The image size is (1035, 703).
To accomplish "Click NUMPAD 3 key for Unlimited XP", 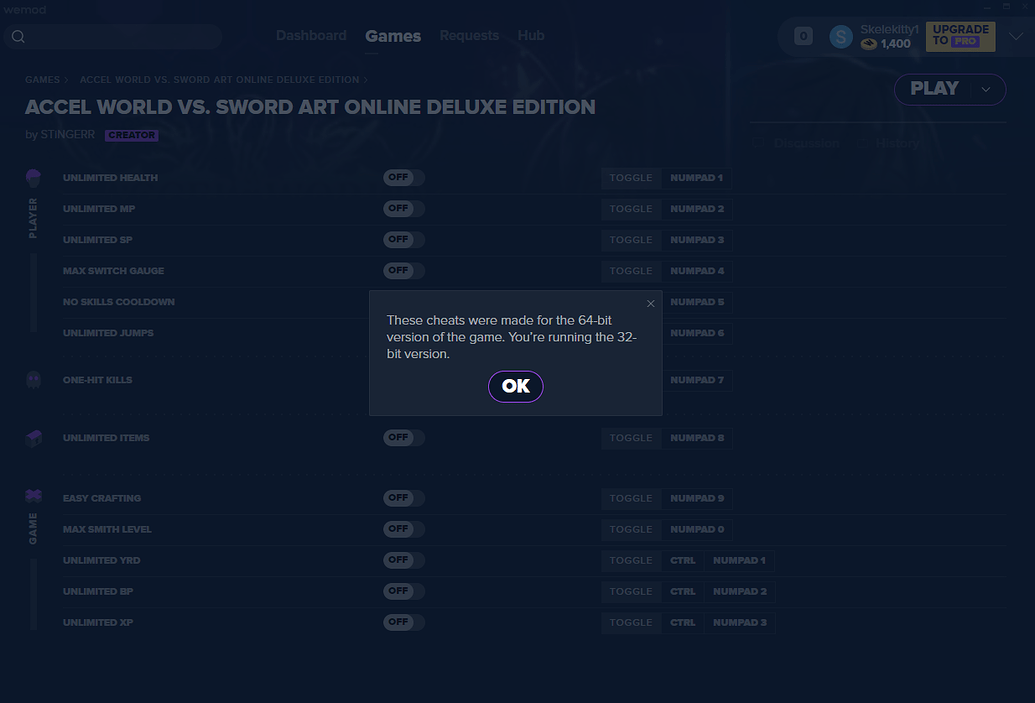I will pos(739,622).
